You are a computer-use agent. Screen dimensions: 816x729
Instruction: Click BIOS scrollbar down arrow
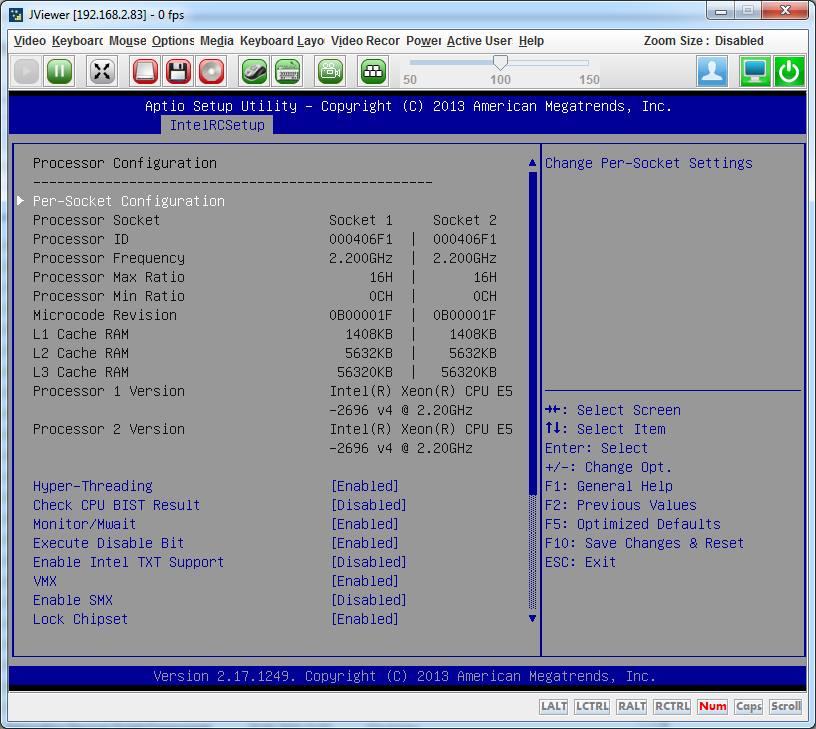point(532,619)
